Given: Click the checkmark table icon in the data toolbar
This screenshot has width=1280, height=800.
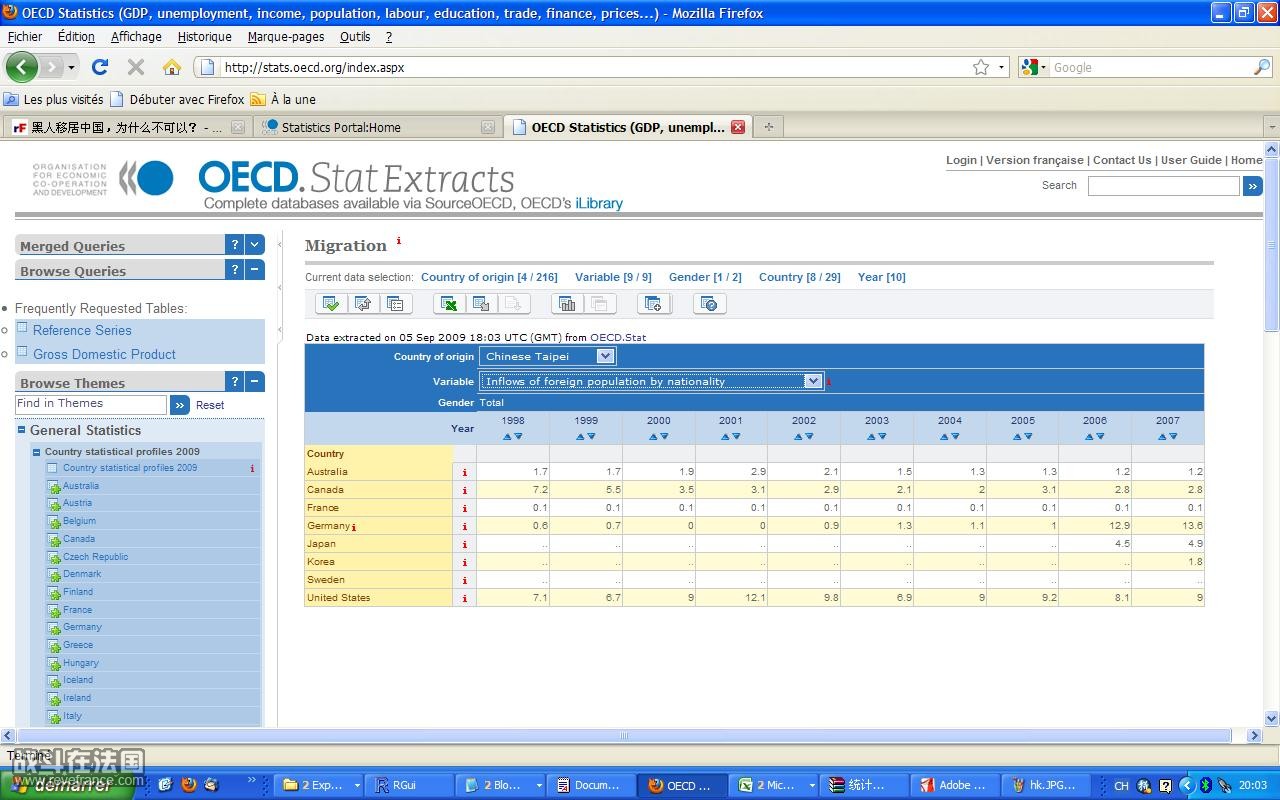Looking at the screenshot, I should 331,304.
